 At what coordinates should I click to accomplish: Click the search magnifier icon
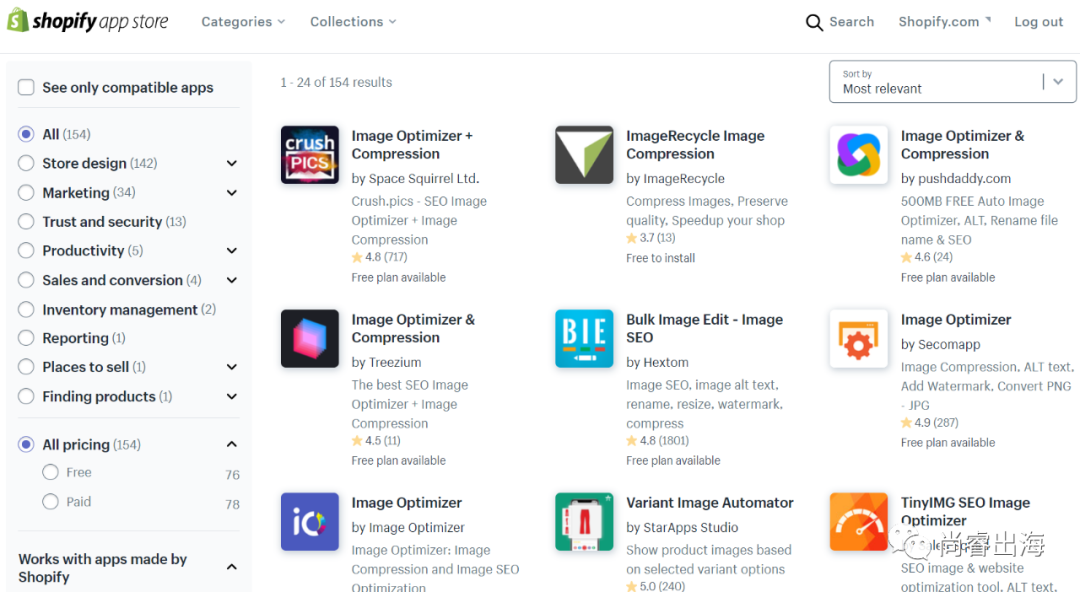pyautogui.click(x=813, y=22)
